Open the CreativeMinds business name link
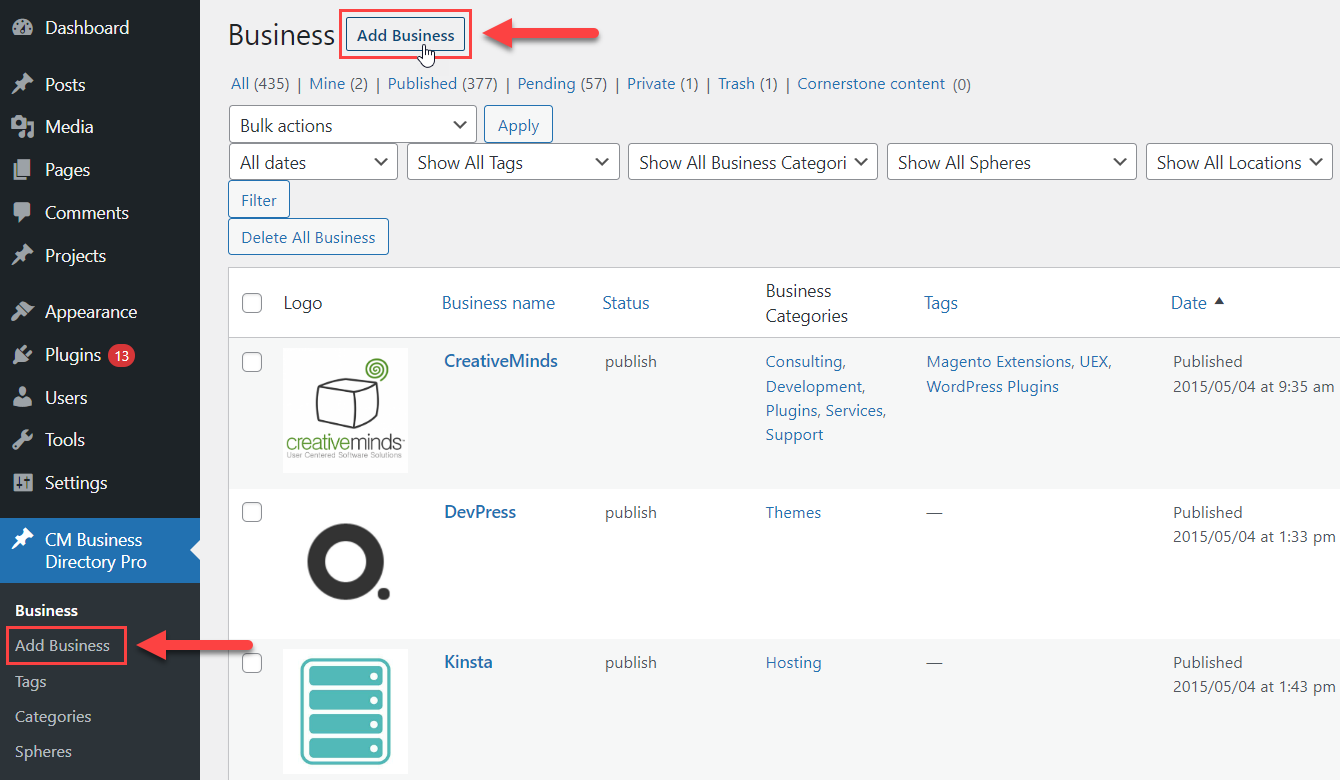Viewport: 1340px width, 780px height. click(x=501, y=361)
